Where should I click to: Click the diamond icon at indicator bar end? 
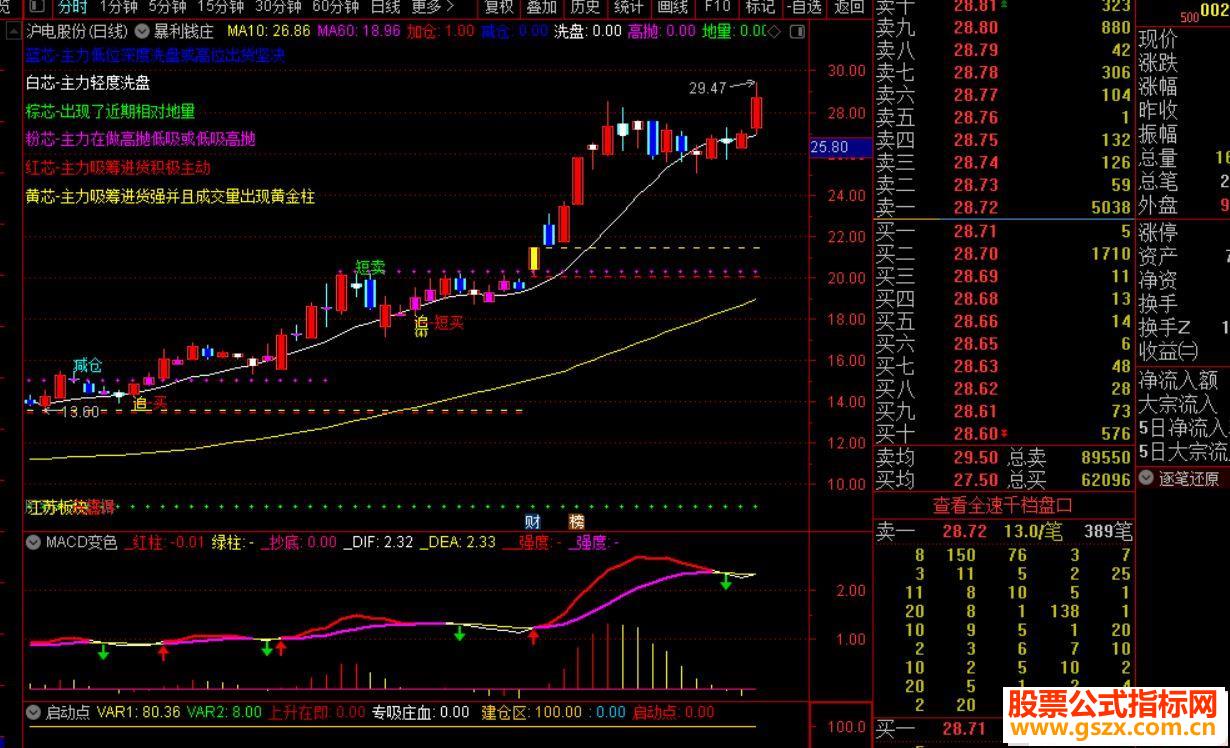(774, 31)
